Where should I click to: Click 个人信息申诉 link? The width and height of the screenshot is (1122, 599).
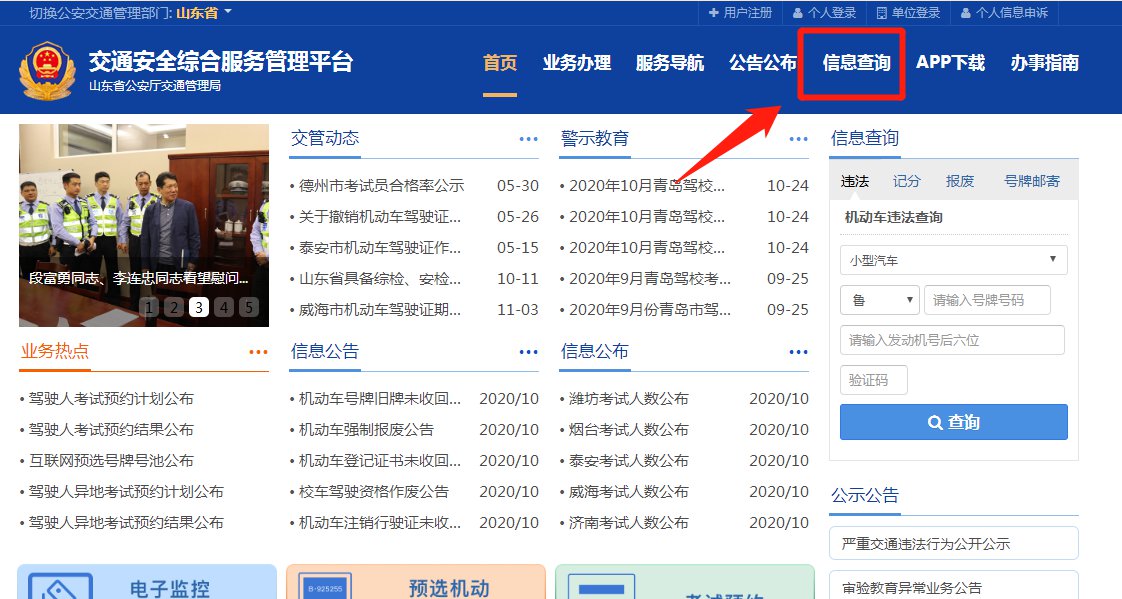point(1012,13)
